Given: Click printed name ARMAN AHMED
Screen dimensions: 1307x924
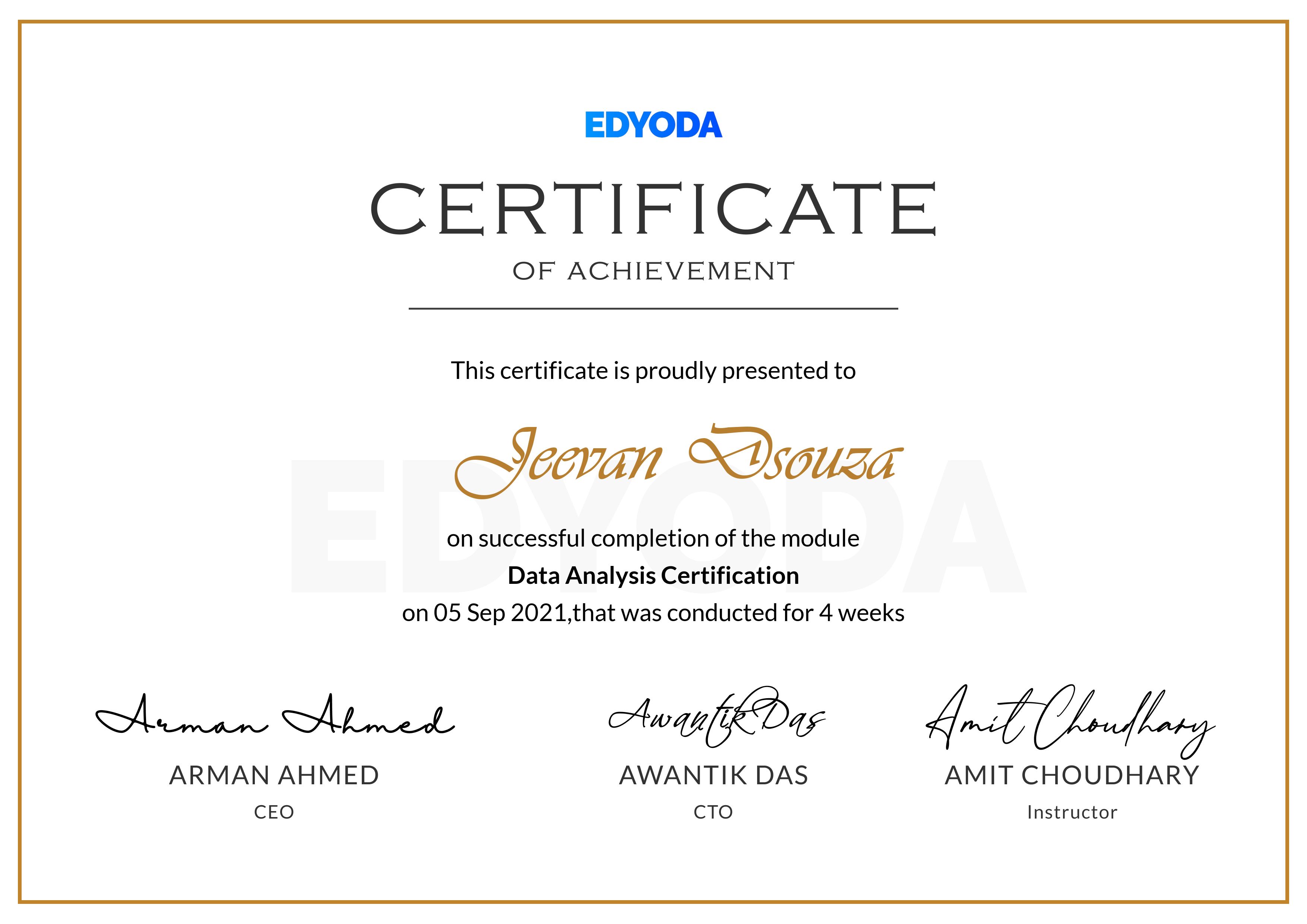Looking at the screenshot, I should pos(274,775).
